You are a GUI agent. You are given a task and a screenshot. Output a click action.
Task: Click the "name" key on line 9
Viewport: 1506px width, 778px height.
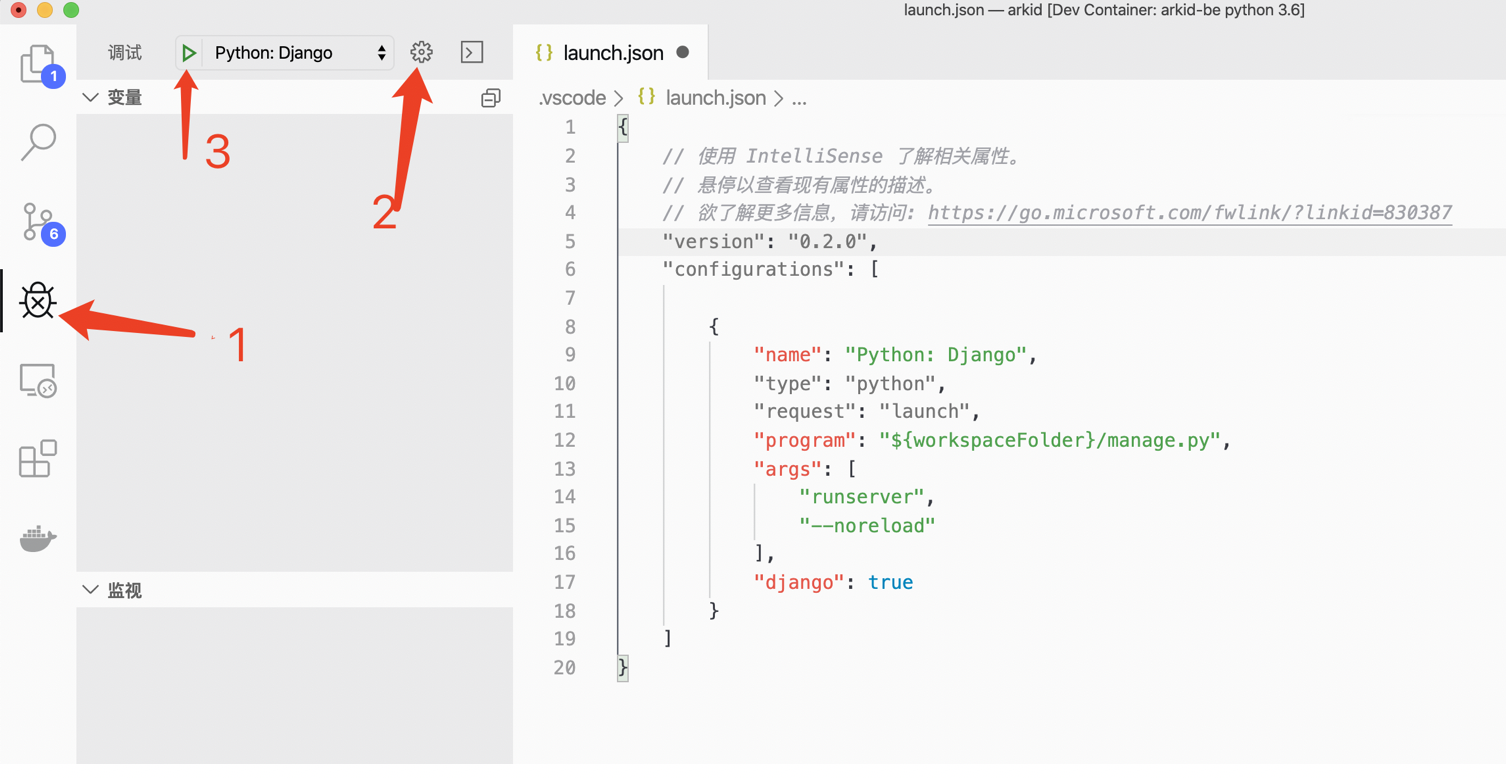click(x=787, y=355)
